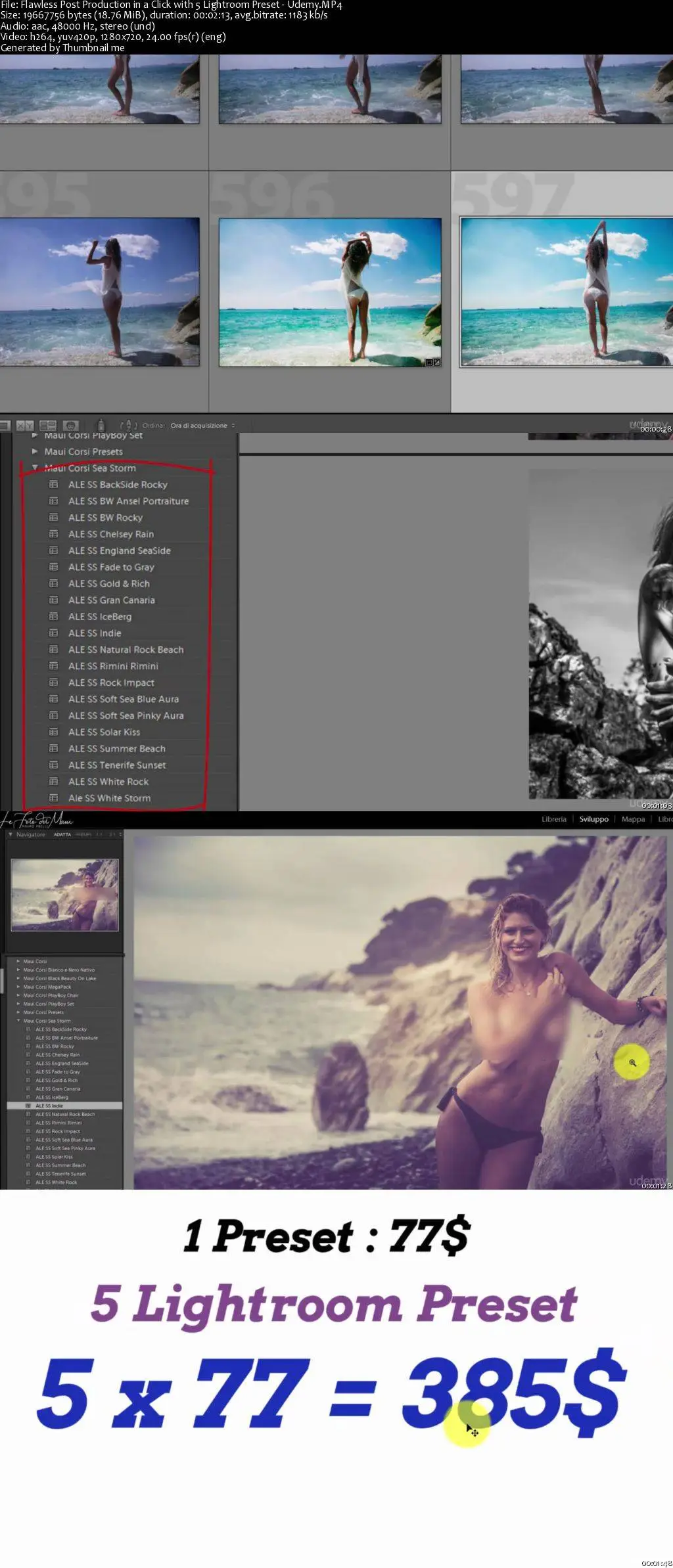
Task: Click icon beside ALE SS Indie, large list
Action: point(54,633)
